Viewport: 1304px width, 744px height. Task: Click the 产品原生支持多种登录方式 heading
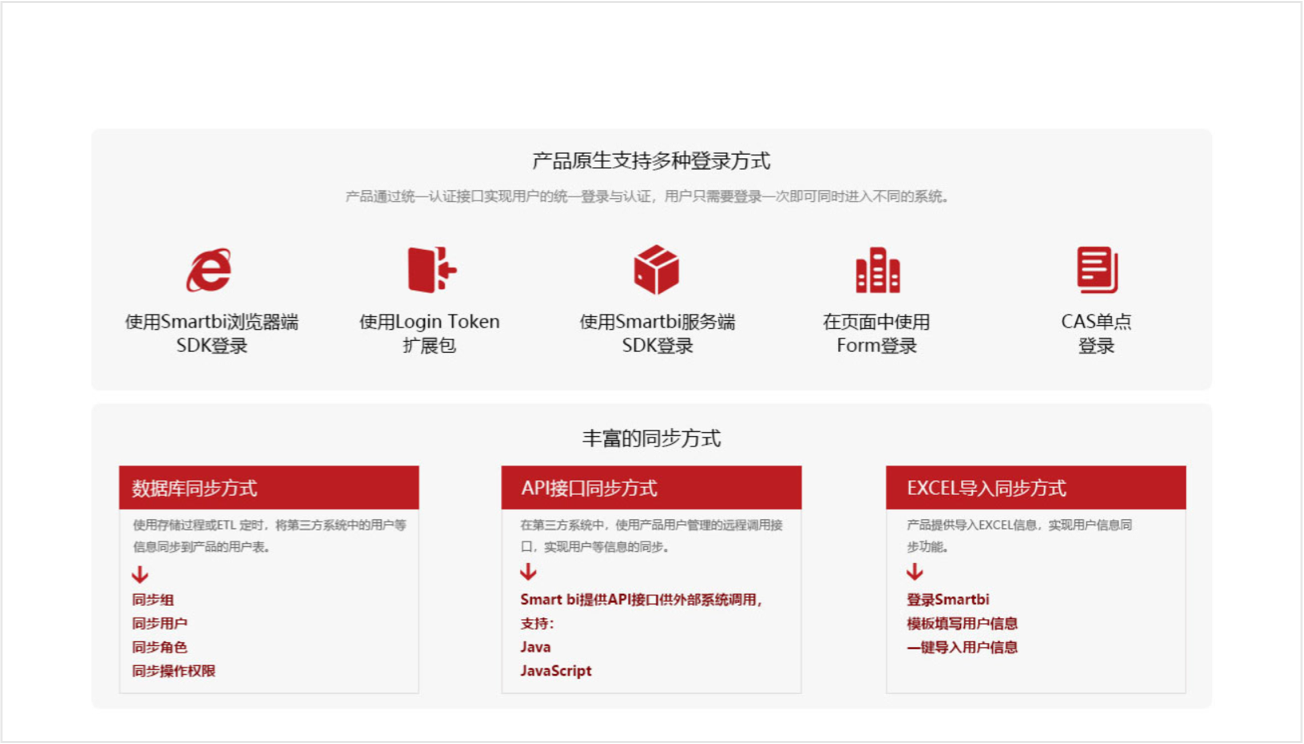click(x=651, y=161)
